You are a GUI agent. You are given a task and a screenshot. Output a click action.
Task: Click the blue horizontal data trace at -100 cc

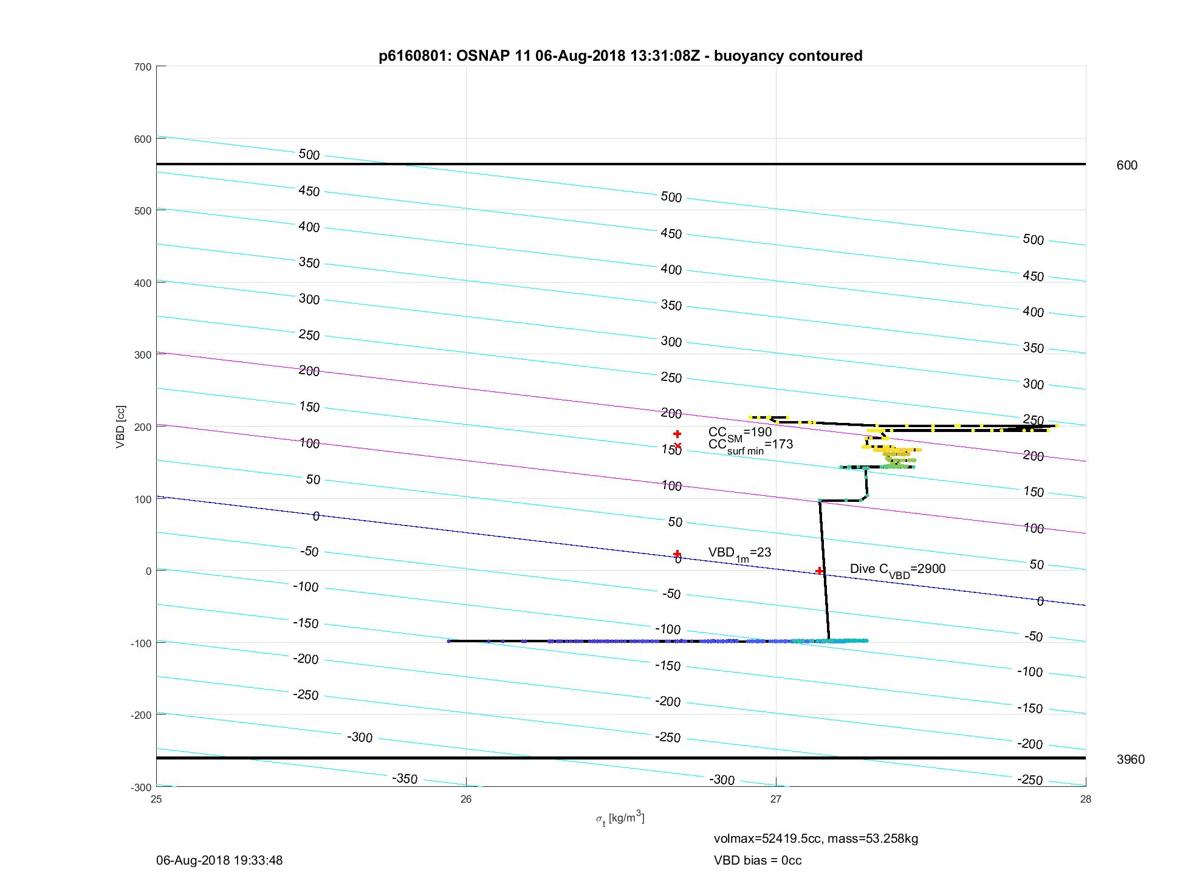(657, 640)
